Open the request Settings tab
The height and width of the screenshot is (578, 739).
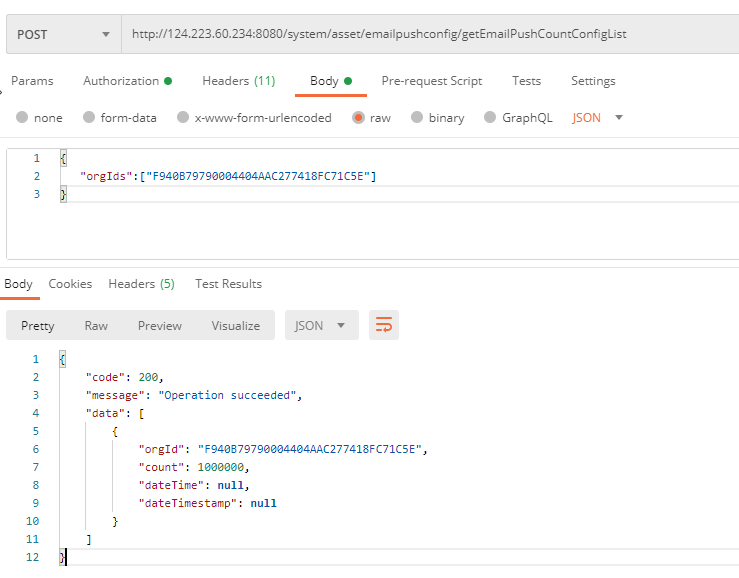coord(593,81)
